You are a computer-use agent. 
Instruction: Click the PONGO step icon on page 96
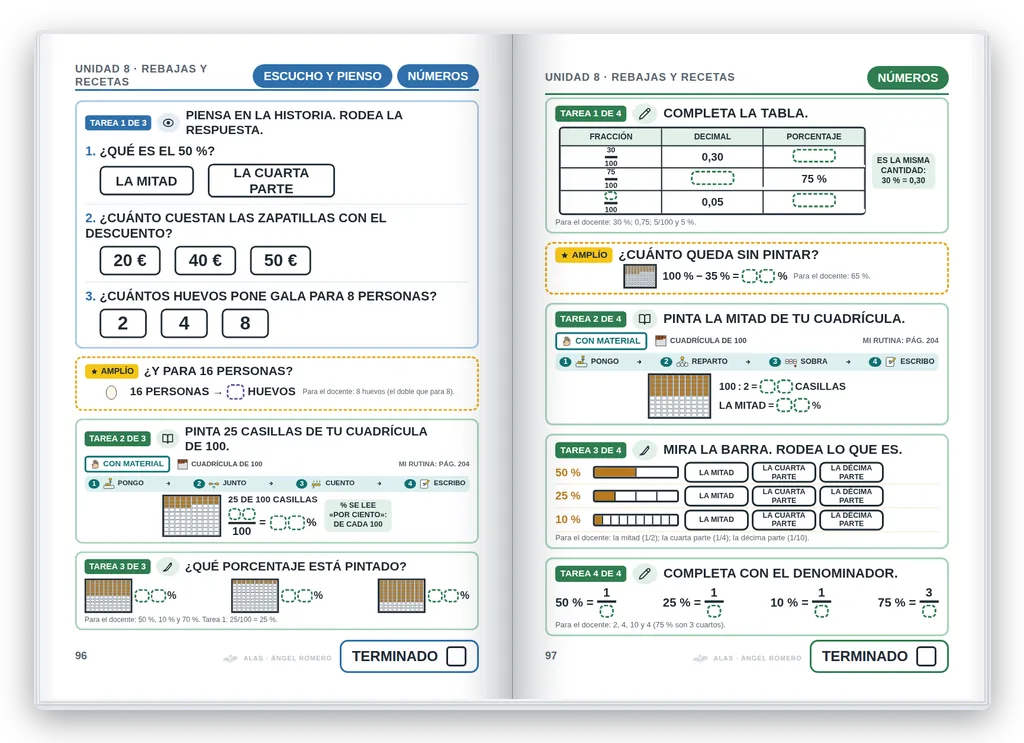point(108,483)
